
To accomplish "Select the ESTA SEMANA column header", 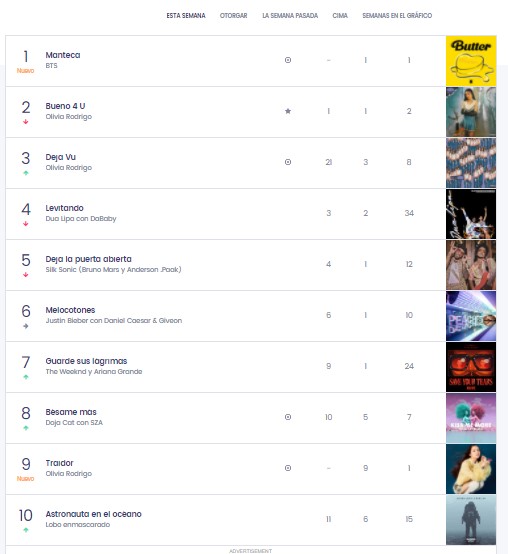I will click(x=186, y=16).
